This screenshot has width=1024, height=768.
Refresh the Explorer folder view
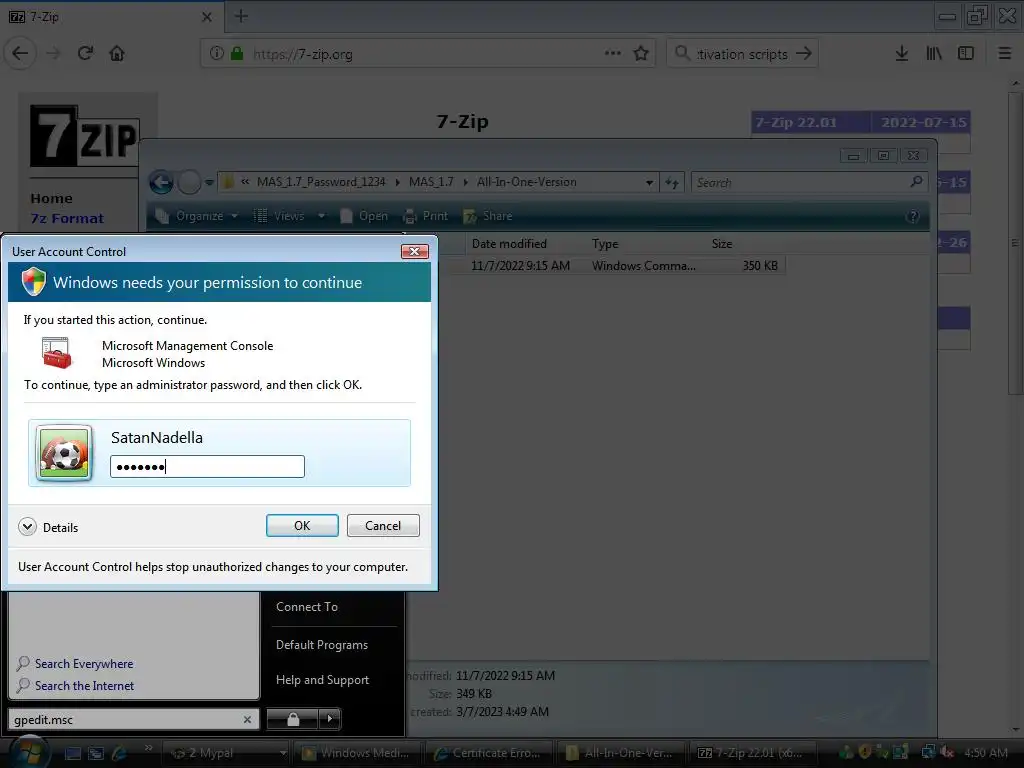point(672,183)
